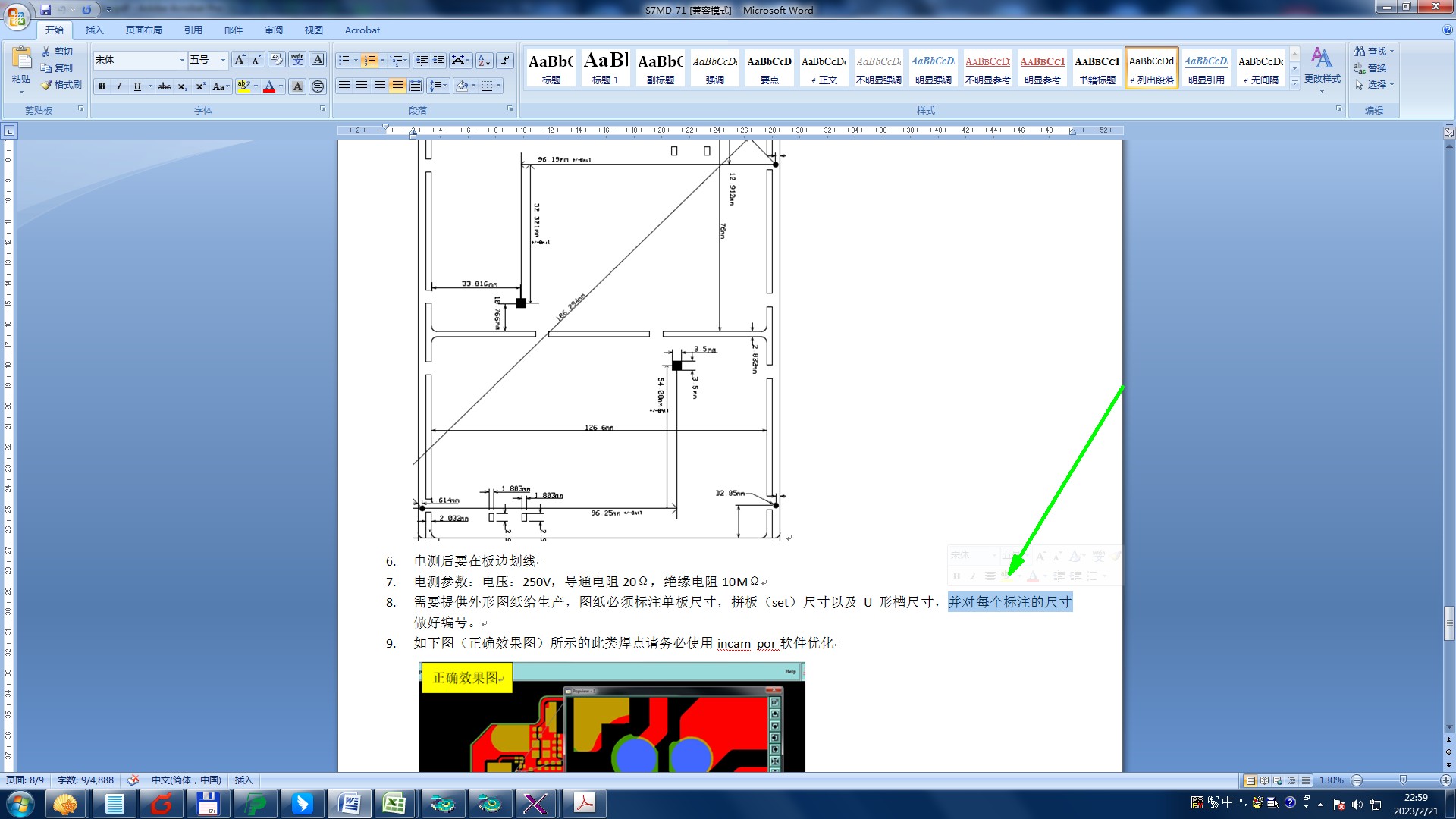This screenshot has width=1456, height=819.
Task: Click the strikethrough abc icon
Action: click(x=164, y=86)
